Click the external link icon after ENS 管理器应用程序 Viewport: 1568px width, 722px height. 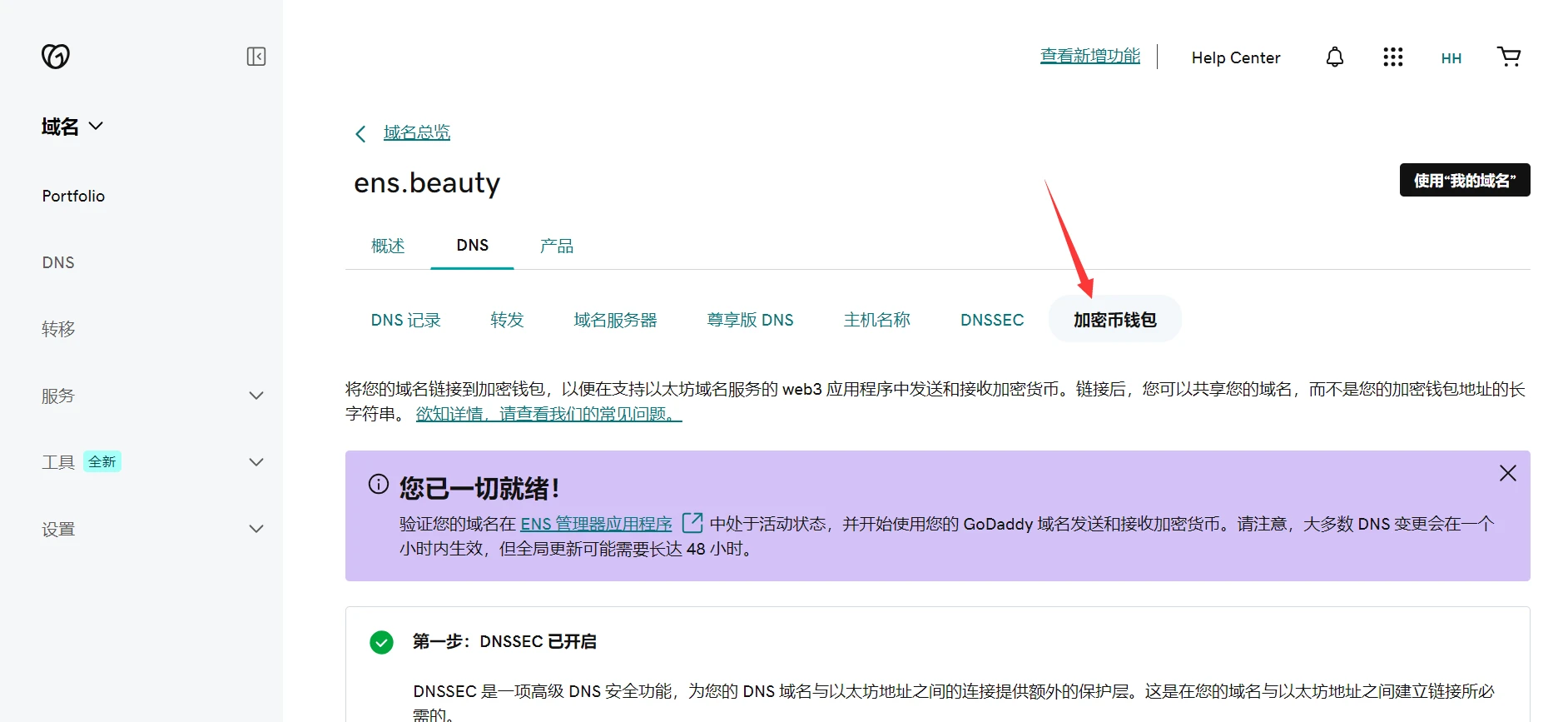pyautogui.click(x=692, y=523)
